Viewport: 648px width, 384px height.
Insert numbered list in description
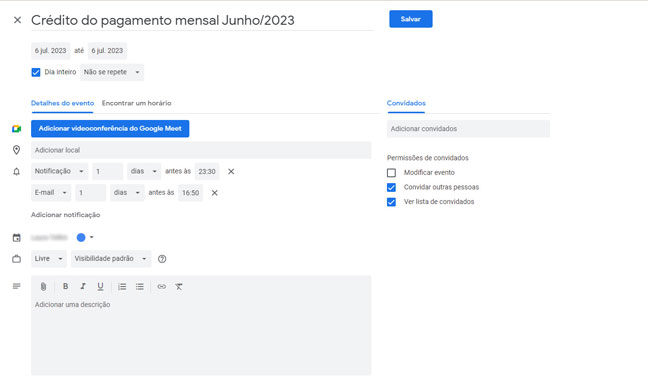(122, 286)
